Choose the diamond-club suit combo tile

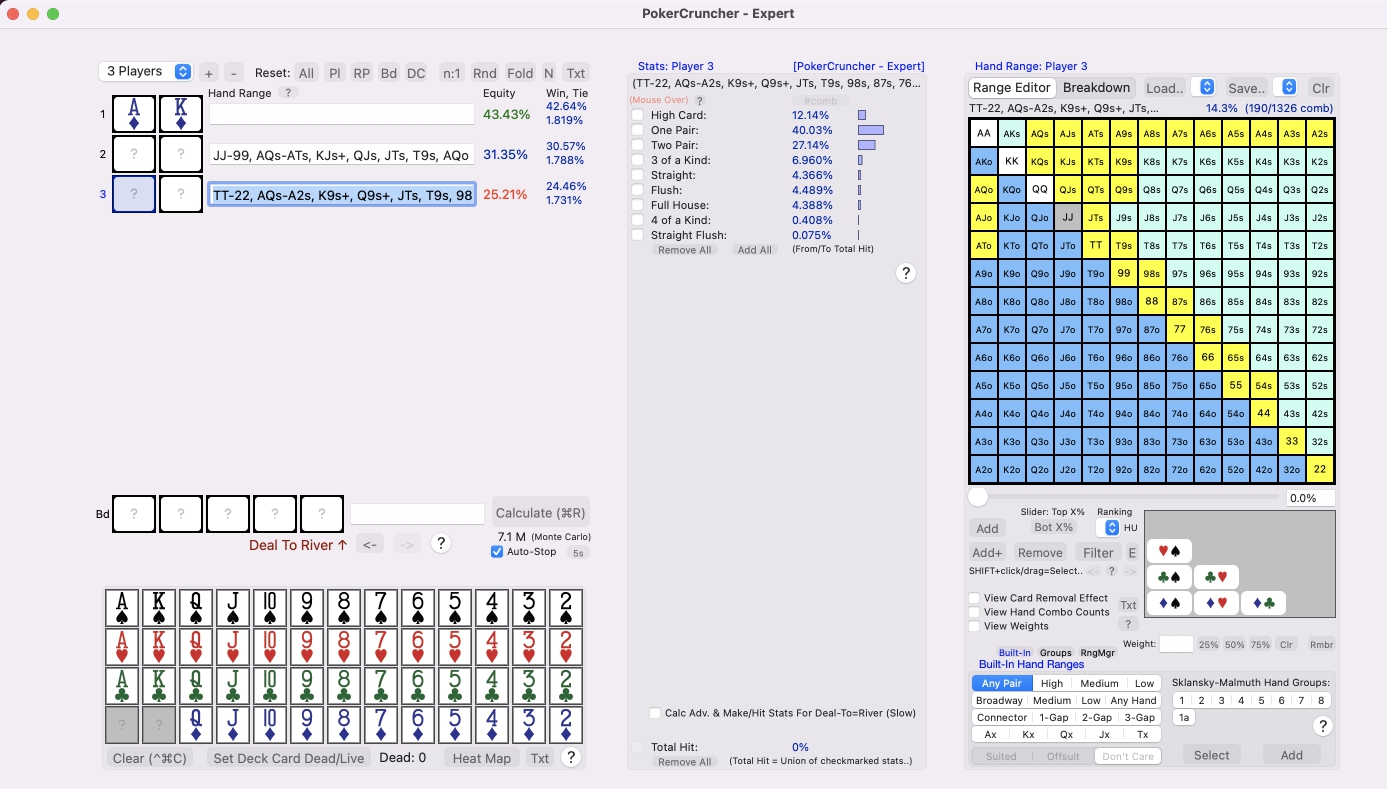coord(1263,603)
